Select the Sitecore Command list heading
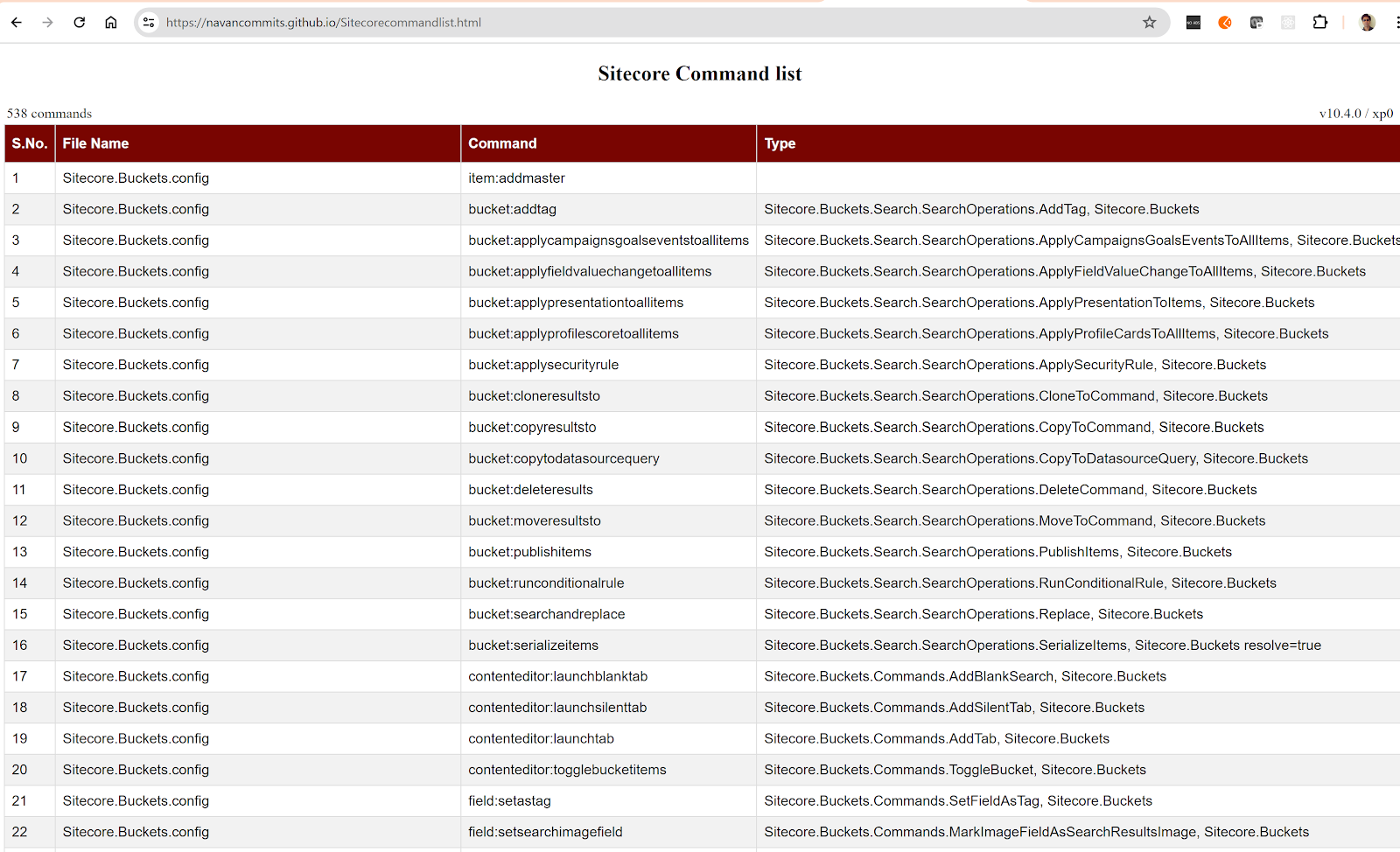 click(x=700, y=73)
